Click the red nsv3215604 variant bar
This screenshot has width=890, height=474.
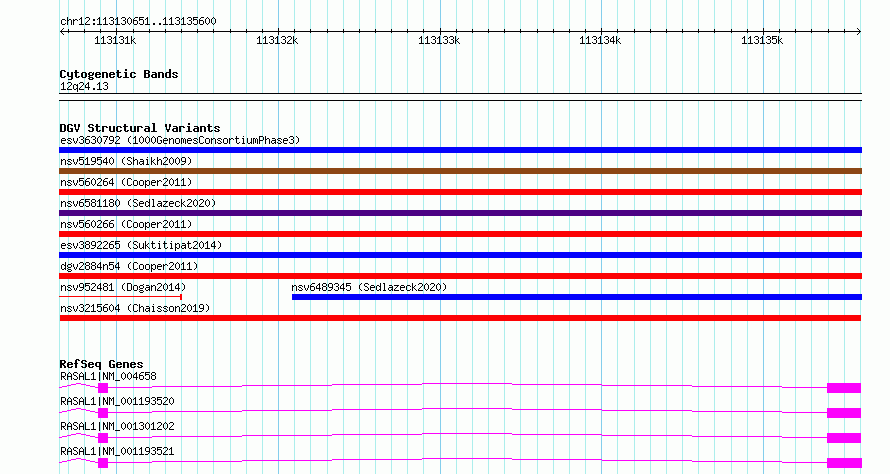tap(460, 318)
